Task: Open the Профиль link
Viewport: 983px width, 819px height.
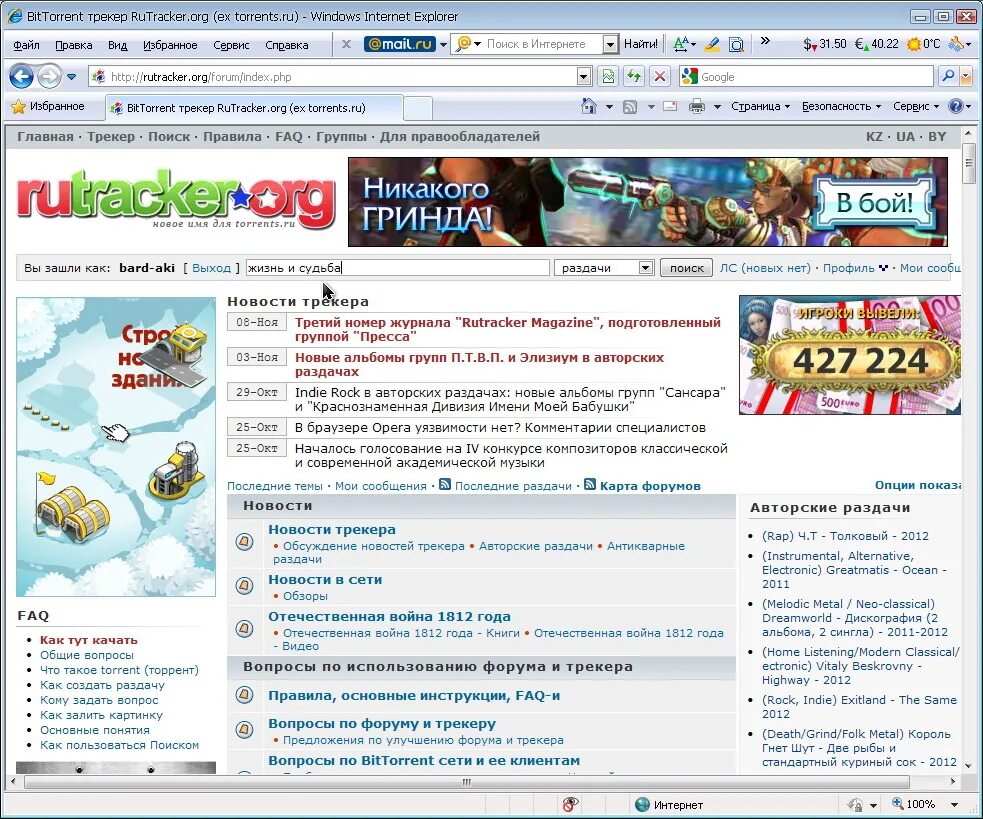Action: click(849, 268)
